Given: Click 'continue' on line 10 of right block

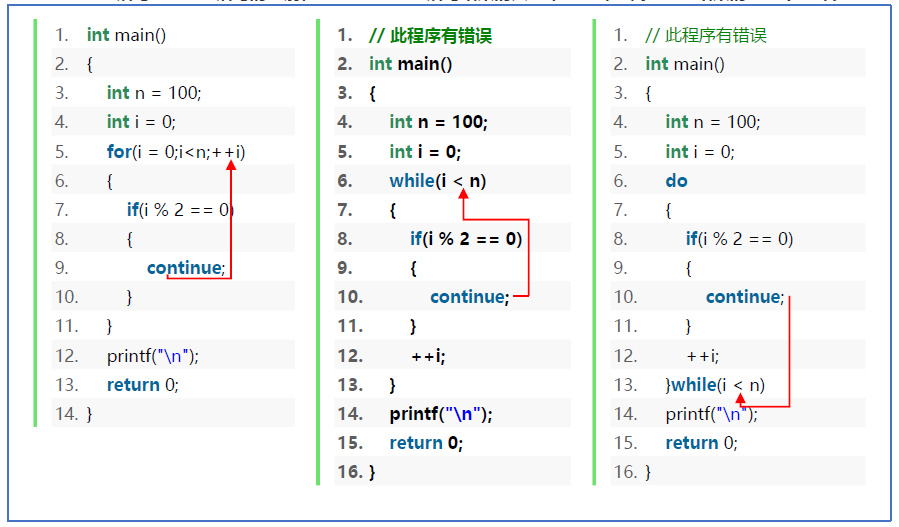Looking at the screenshot, I should coord(745,297).
